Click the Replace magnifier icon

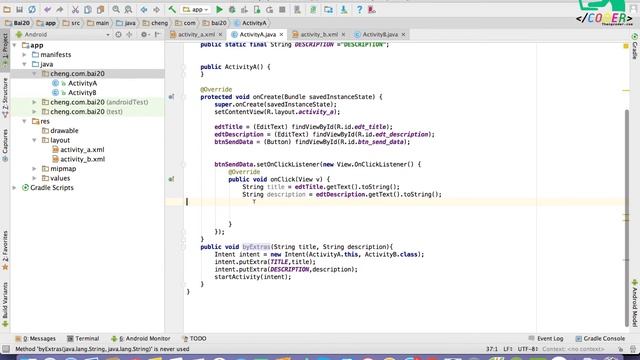(x=128, y=9)
